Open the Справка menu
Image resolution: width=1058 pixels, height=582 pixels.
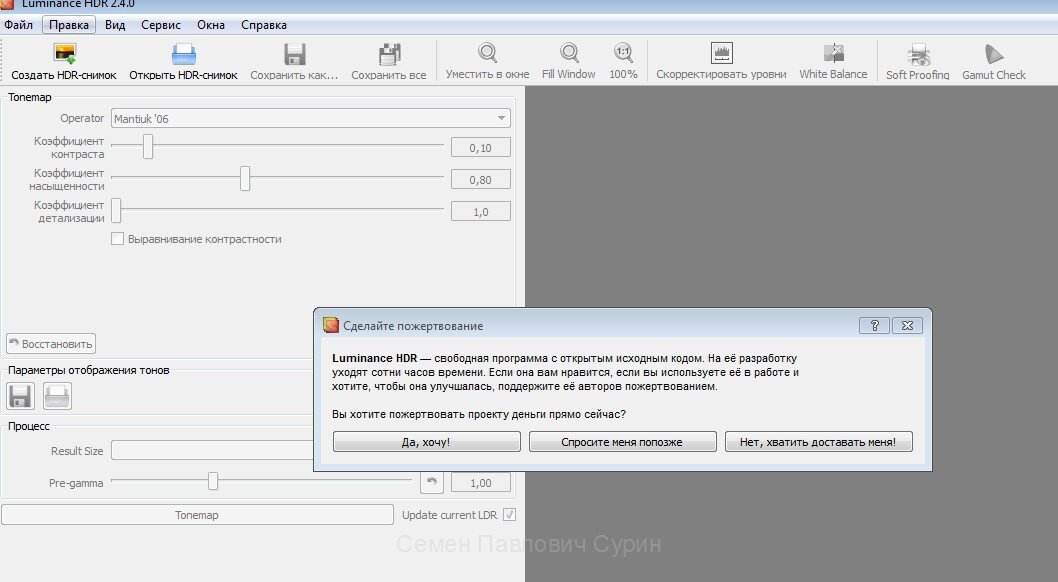pyautogui.click(x=264, y=25)
